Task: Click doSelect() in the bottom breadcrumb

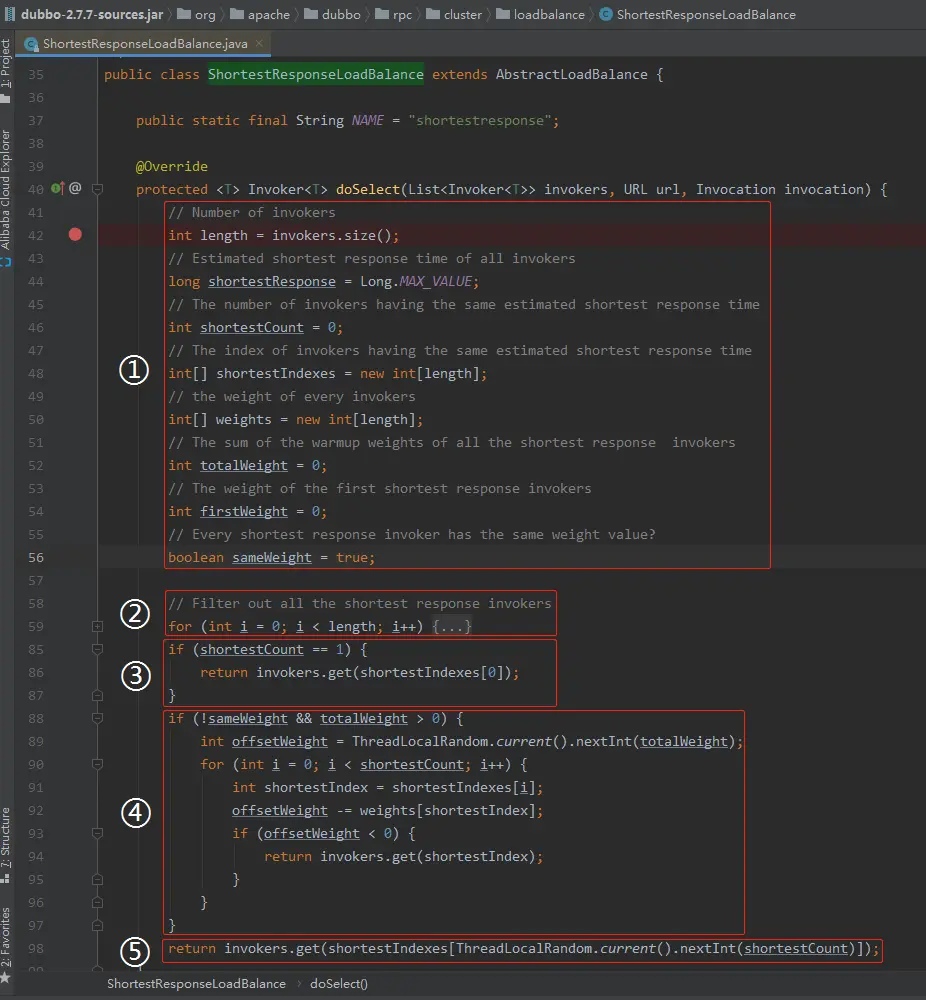Action: [x=338, y=983]
